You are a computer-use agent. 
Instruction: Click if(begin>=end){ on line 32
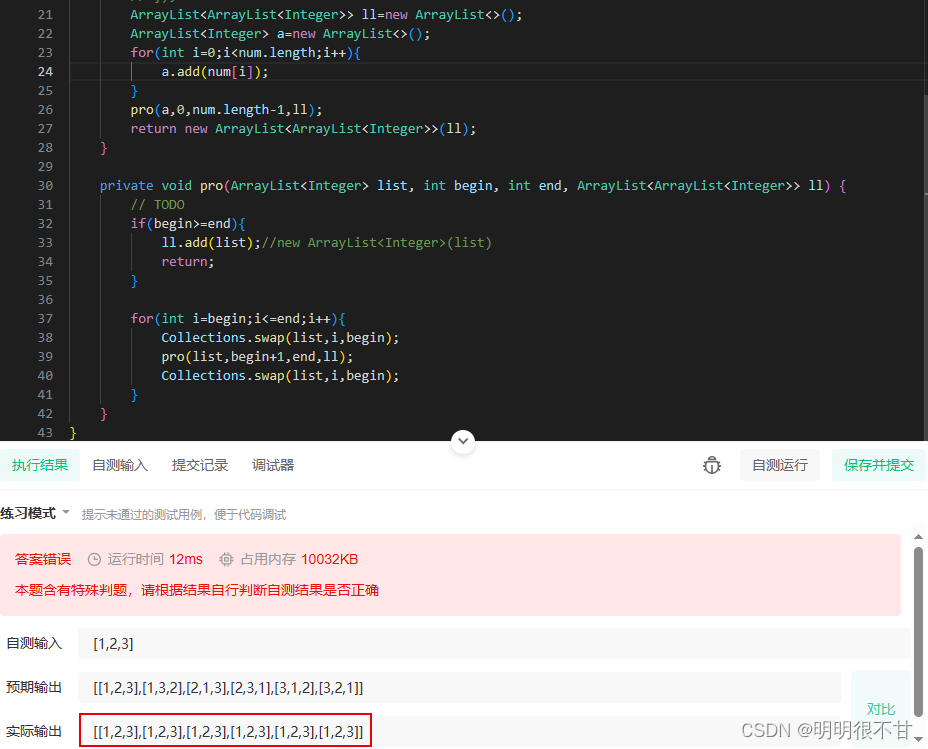pos(188,224)
